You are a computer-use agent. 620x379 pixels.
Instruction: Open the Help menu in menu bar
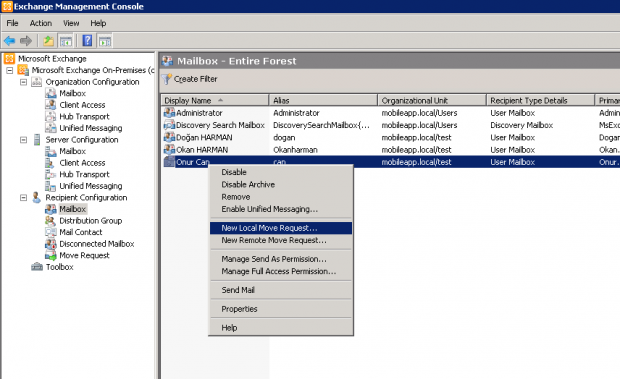point(98,23)
